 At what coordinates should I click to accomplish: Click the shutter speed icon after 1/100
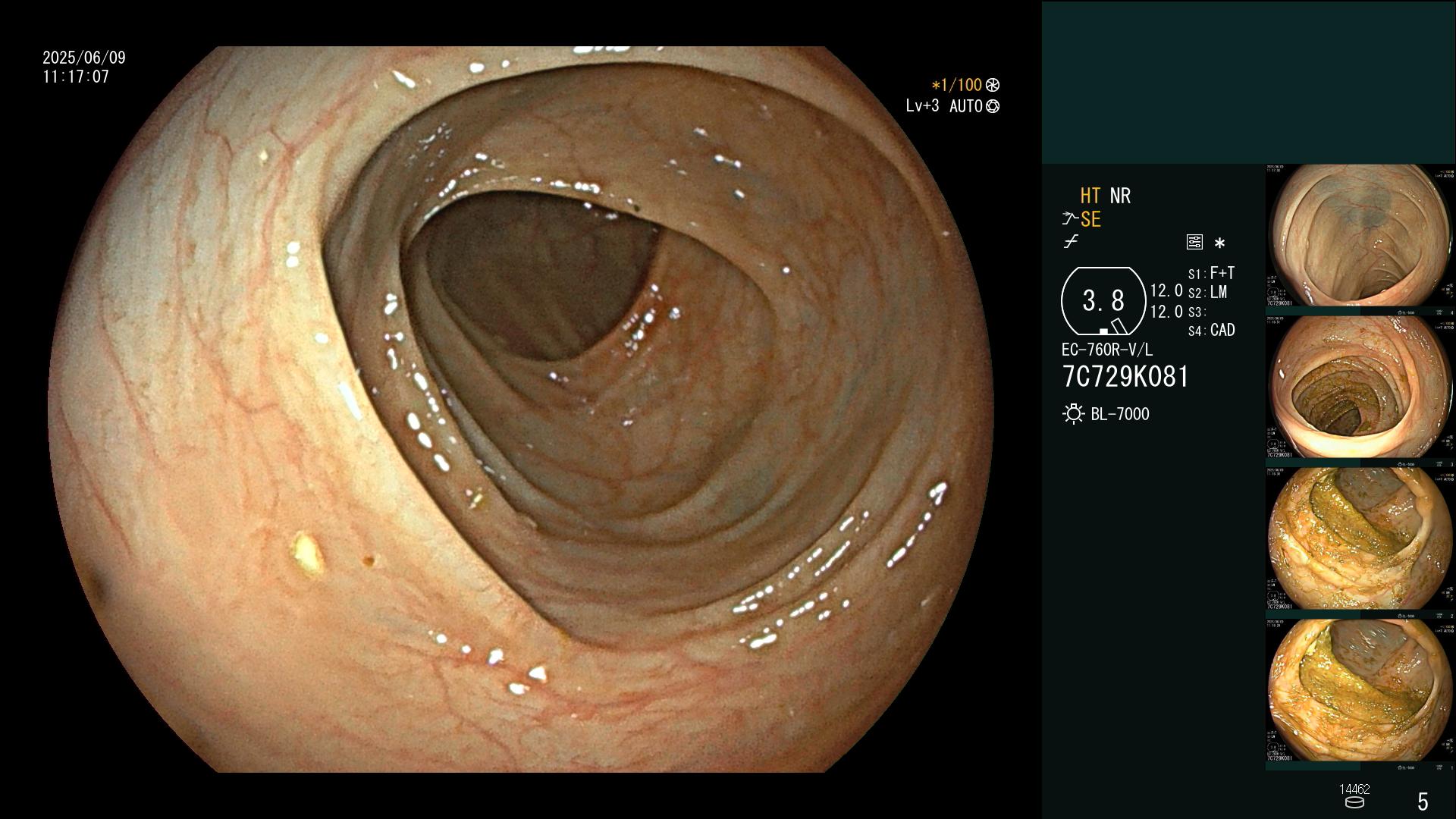click(x=993, y=85)
